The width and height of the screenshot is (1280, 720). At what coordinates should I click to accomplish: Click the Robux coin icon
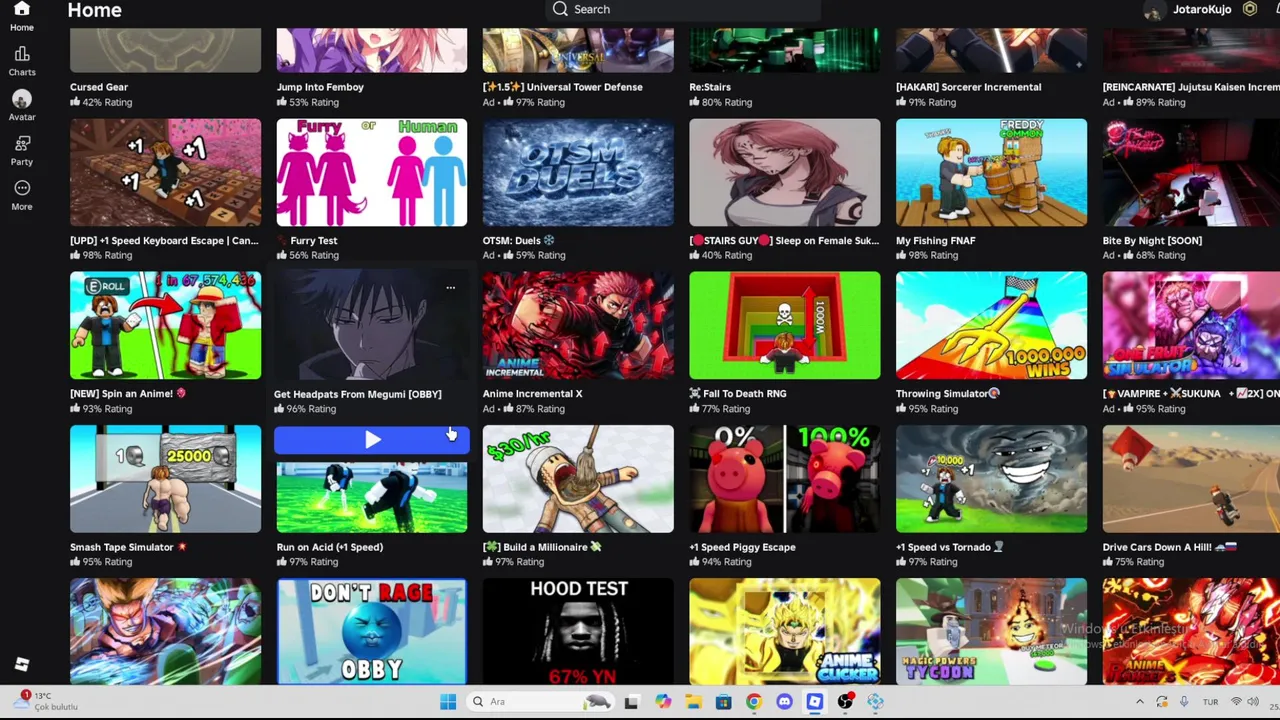pyautogui.click(x=1249, y=9)
